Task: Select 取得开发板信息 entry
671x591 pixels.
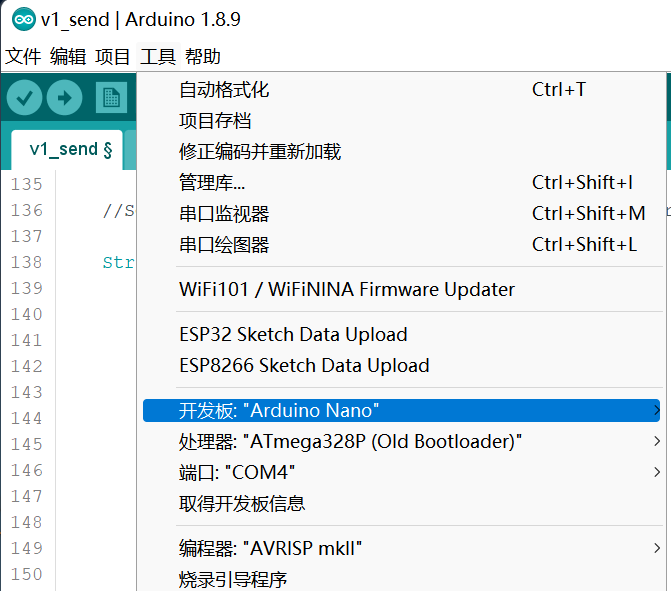Action: click(x=402, y=504)
